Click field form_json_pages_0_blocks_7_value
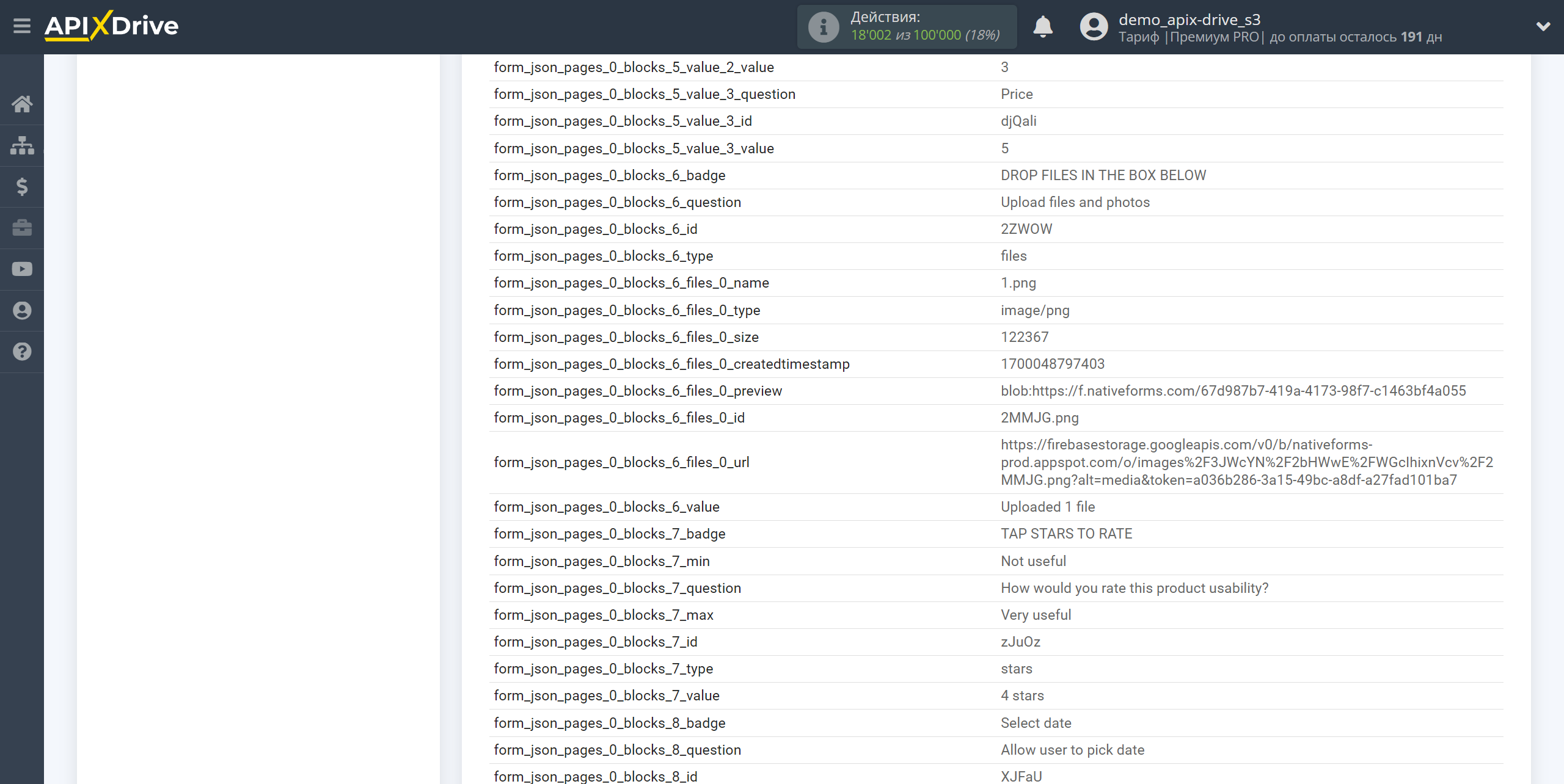1564x784 pixels. pyautogui.click(x=607, y=695)
